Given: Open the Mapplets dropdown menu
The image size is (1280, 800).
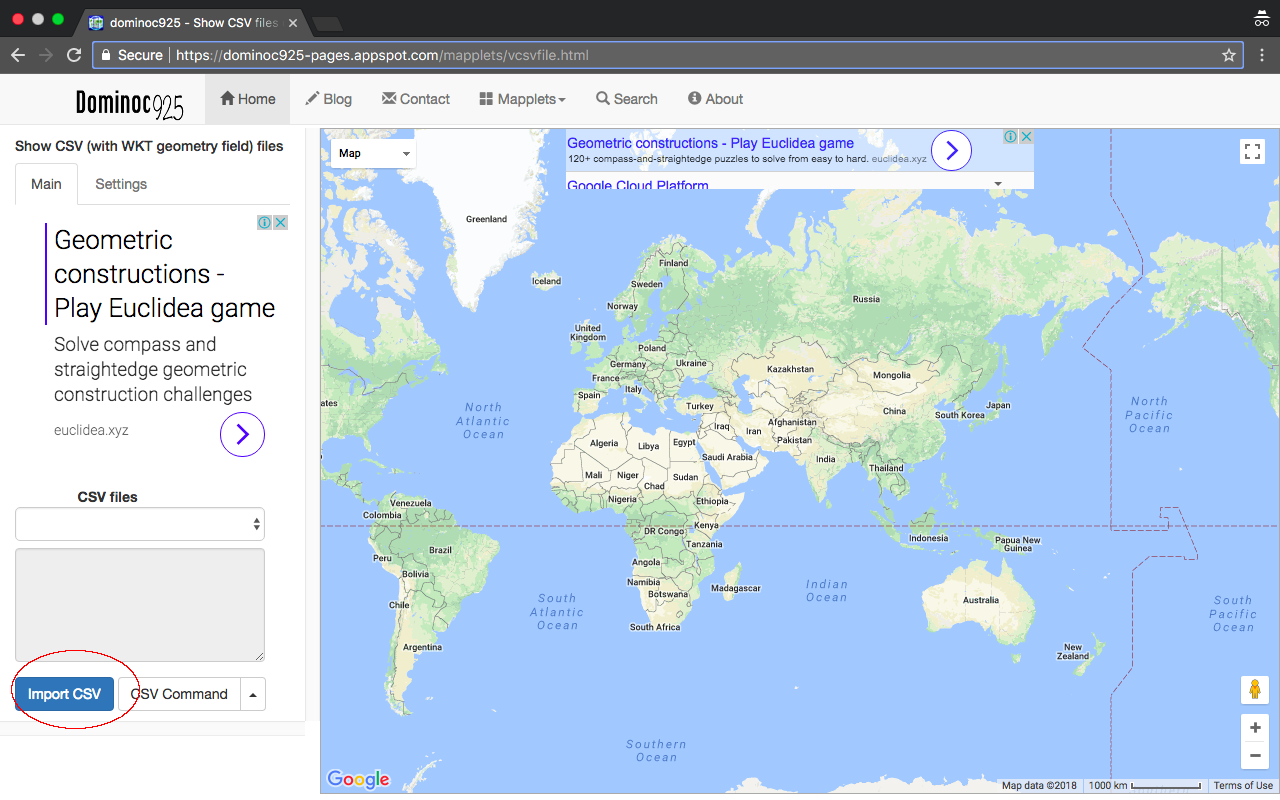Looking at the screenshot, I should point(521,98).
